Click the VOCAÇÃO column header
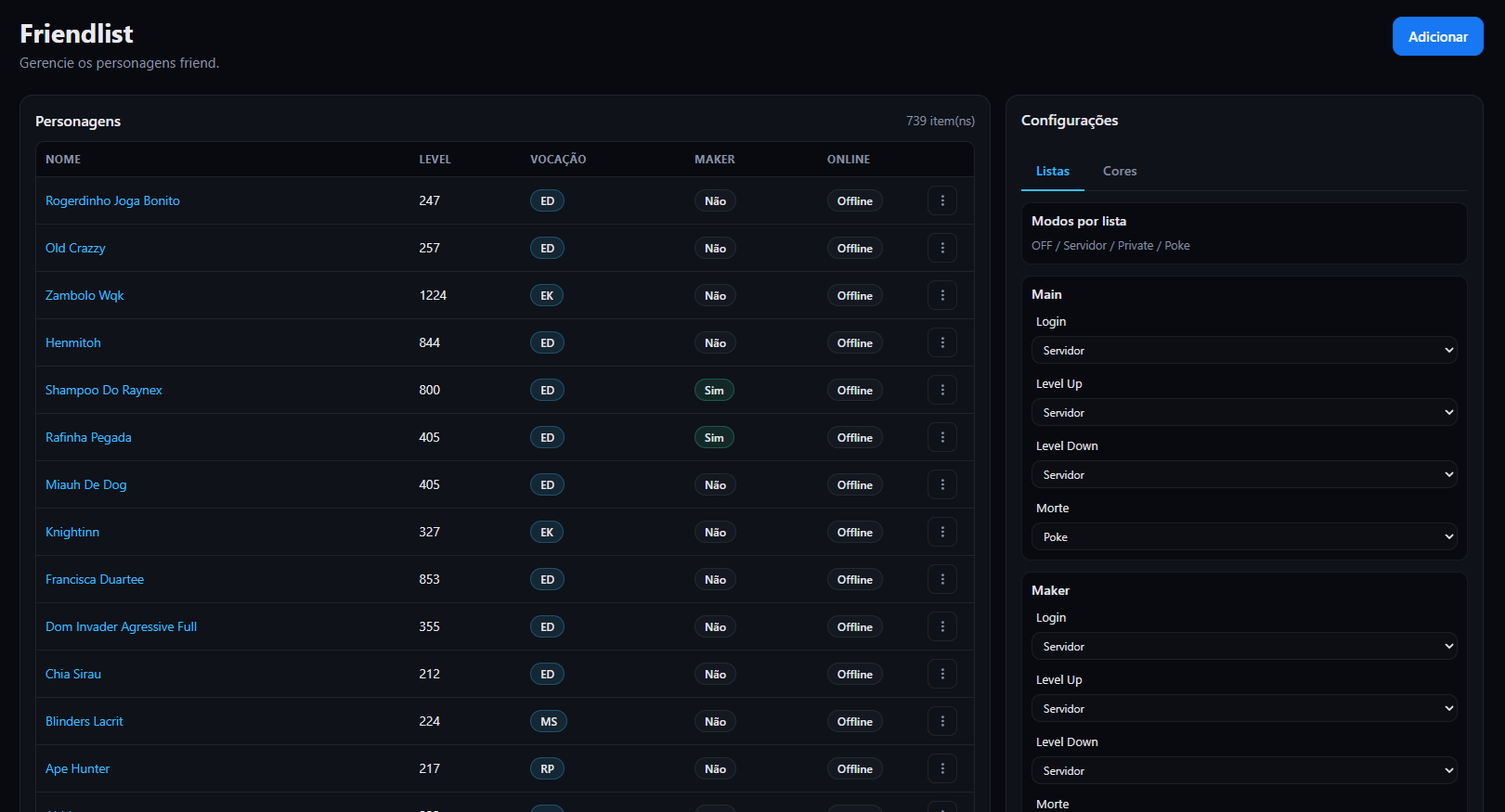The width and height of the screenshot is (1505, 812). 558,160
